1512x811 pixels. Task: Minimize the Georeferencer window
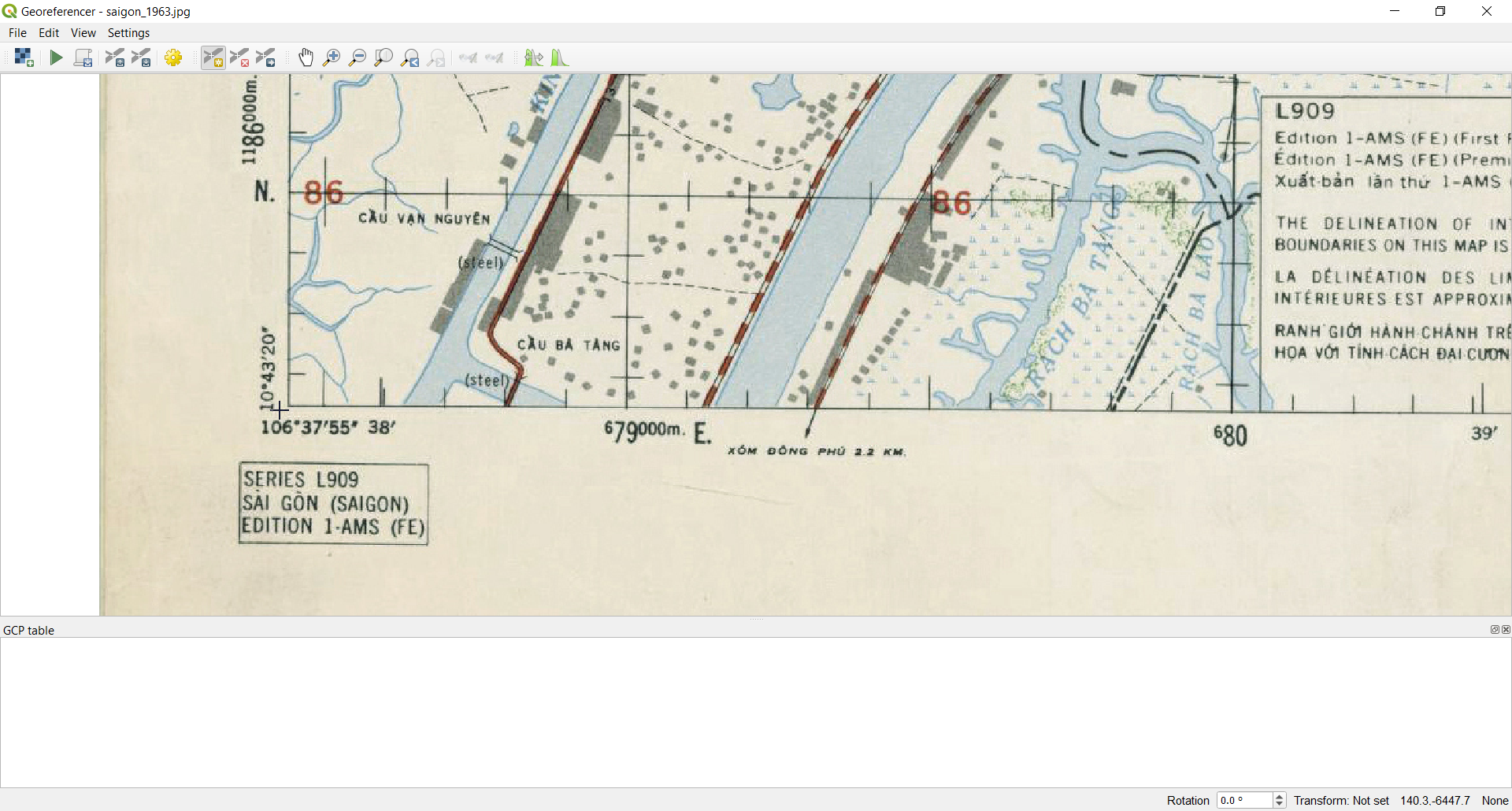(1395, 11)
